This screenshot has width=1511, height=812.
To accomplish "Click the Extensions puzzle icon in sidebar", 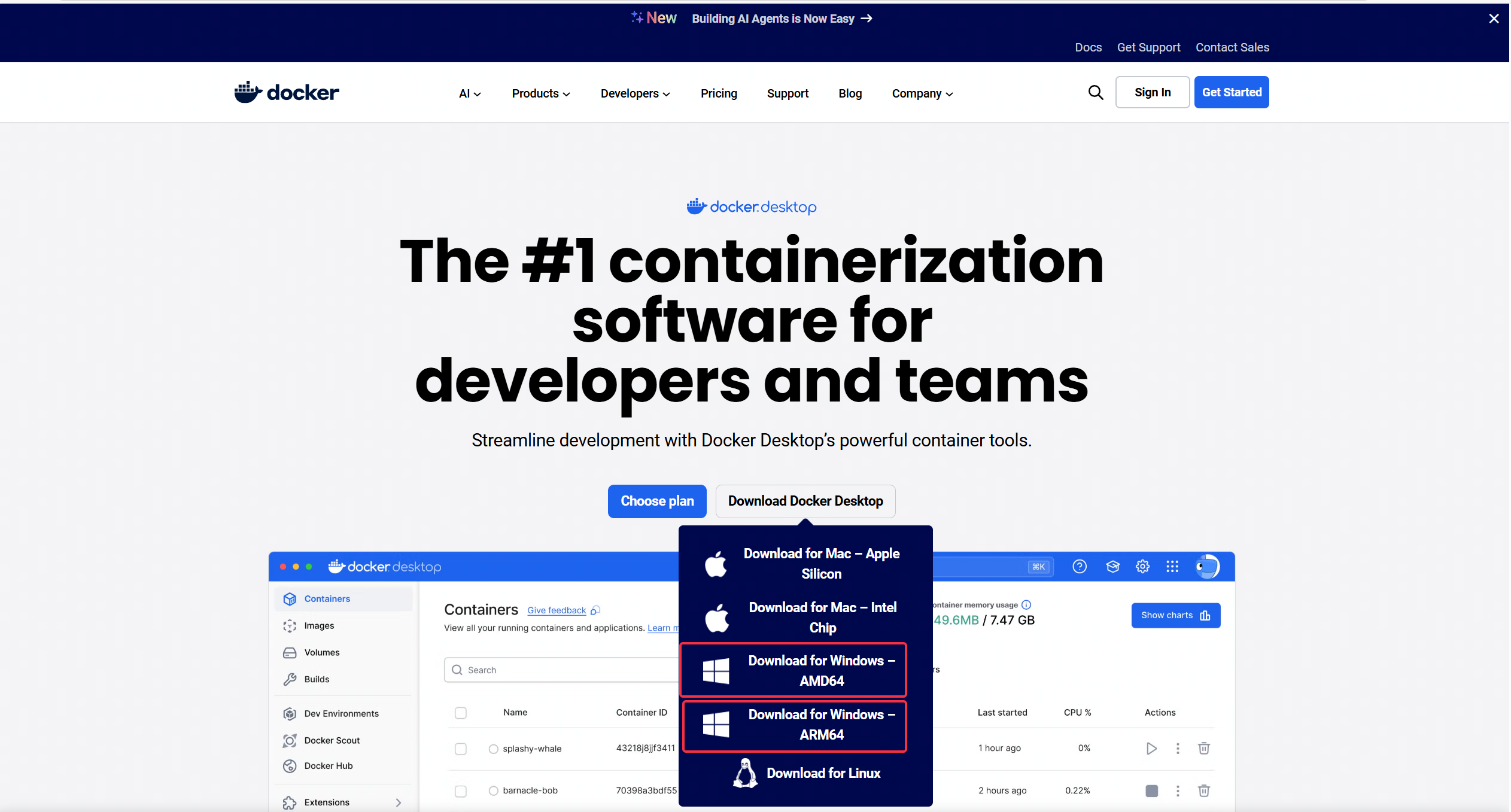I will coord(290,802).
